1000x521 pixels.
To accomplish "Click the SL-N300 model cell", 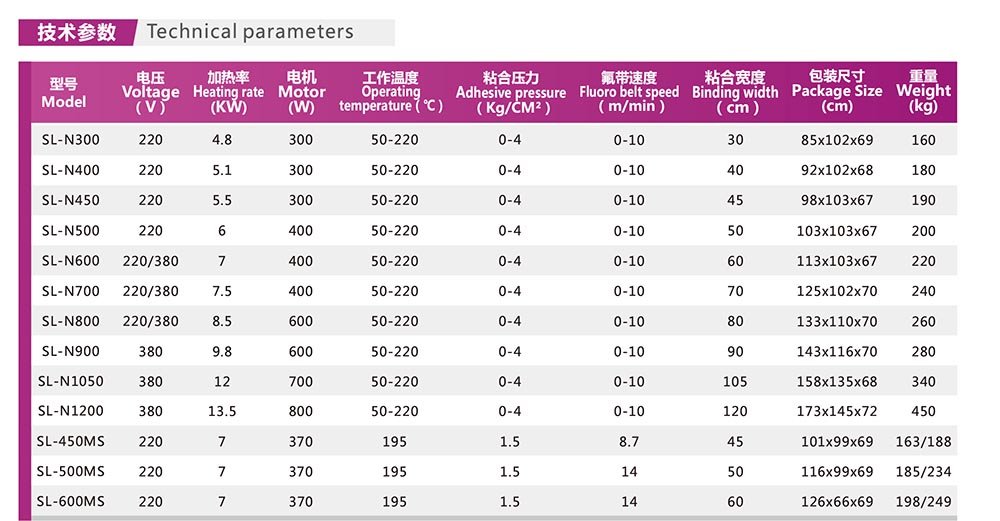I will point(71,140).
